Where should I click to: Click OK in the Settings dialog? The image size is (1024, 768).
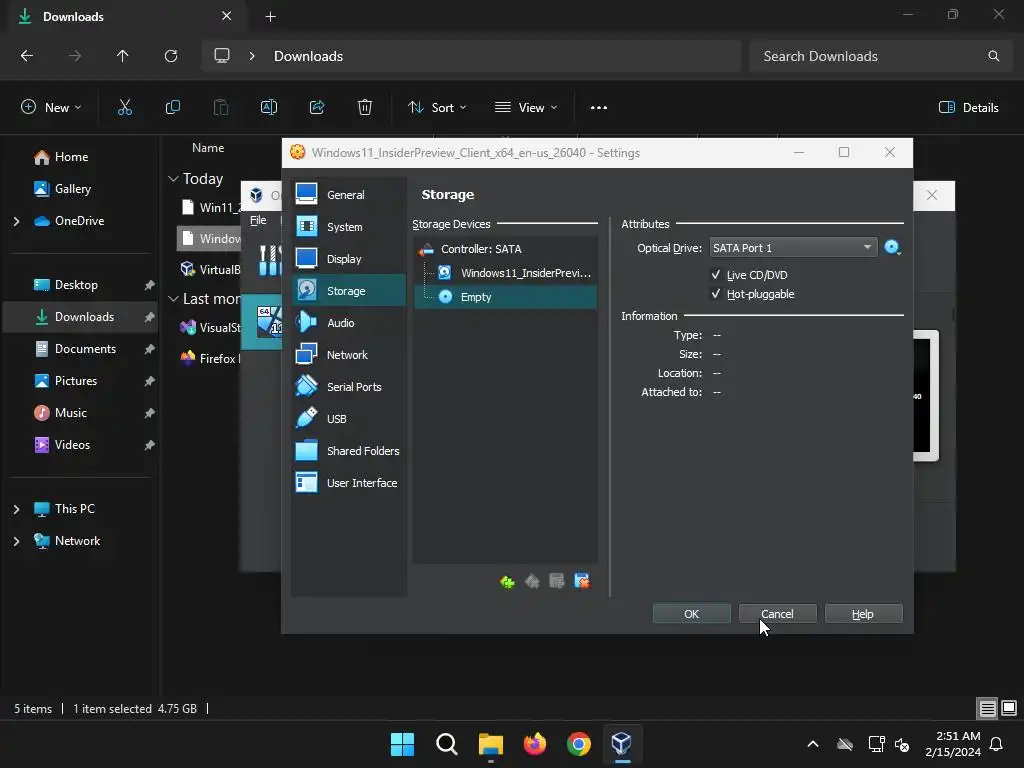692,614
